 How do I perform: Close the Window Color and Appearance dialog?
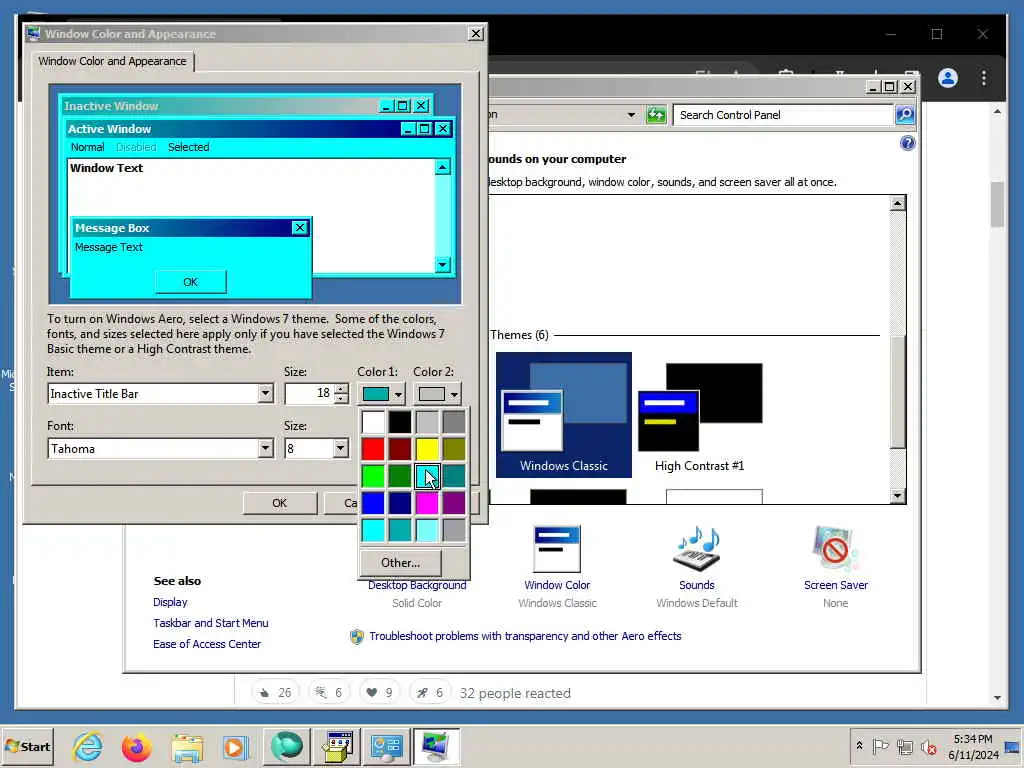coord(475,34)
